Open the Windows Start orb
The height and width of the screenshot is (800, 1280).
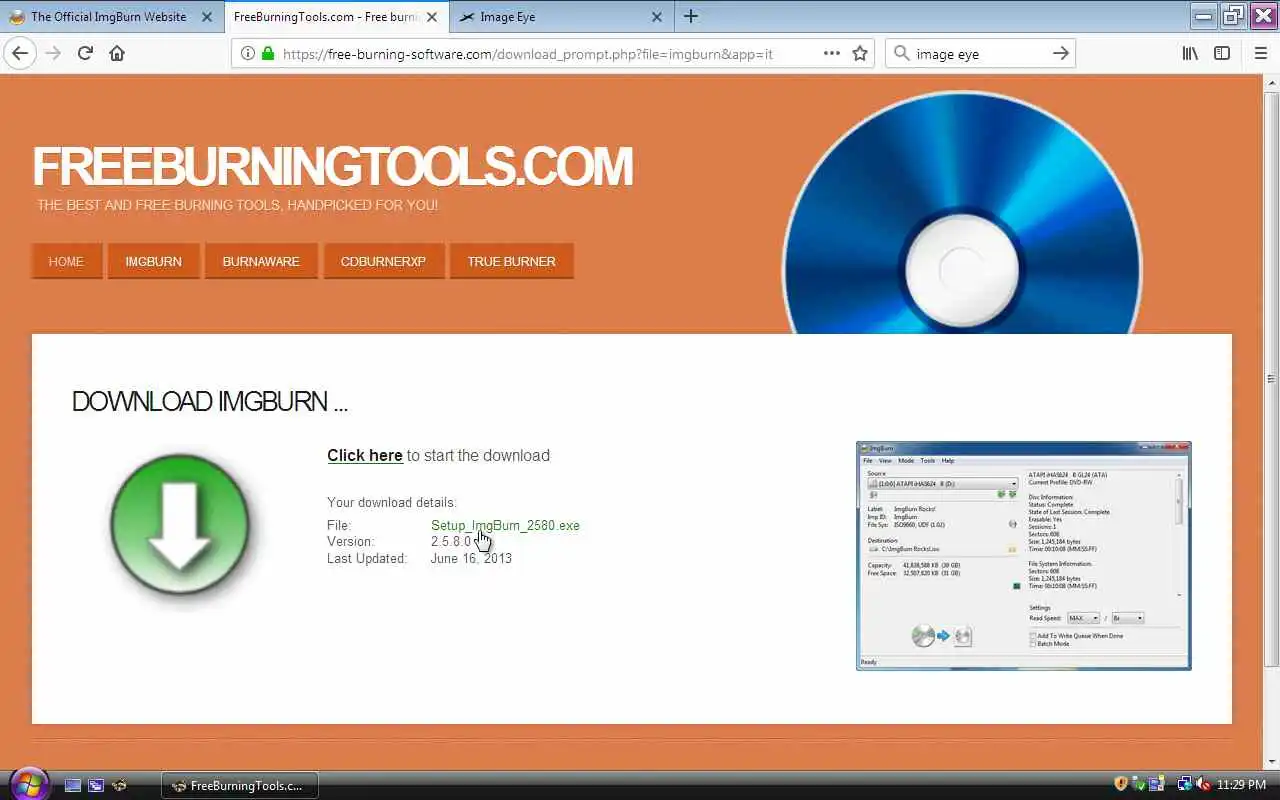pos(27,784)
